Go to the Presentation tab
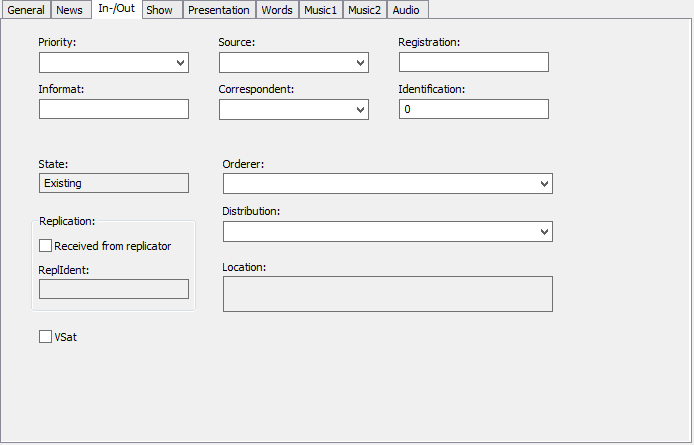The width and height of the screenshot is (694, 445). click(x=219, y=10)
